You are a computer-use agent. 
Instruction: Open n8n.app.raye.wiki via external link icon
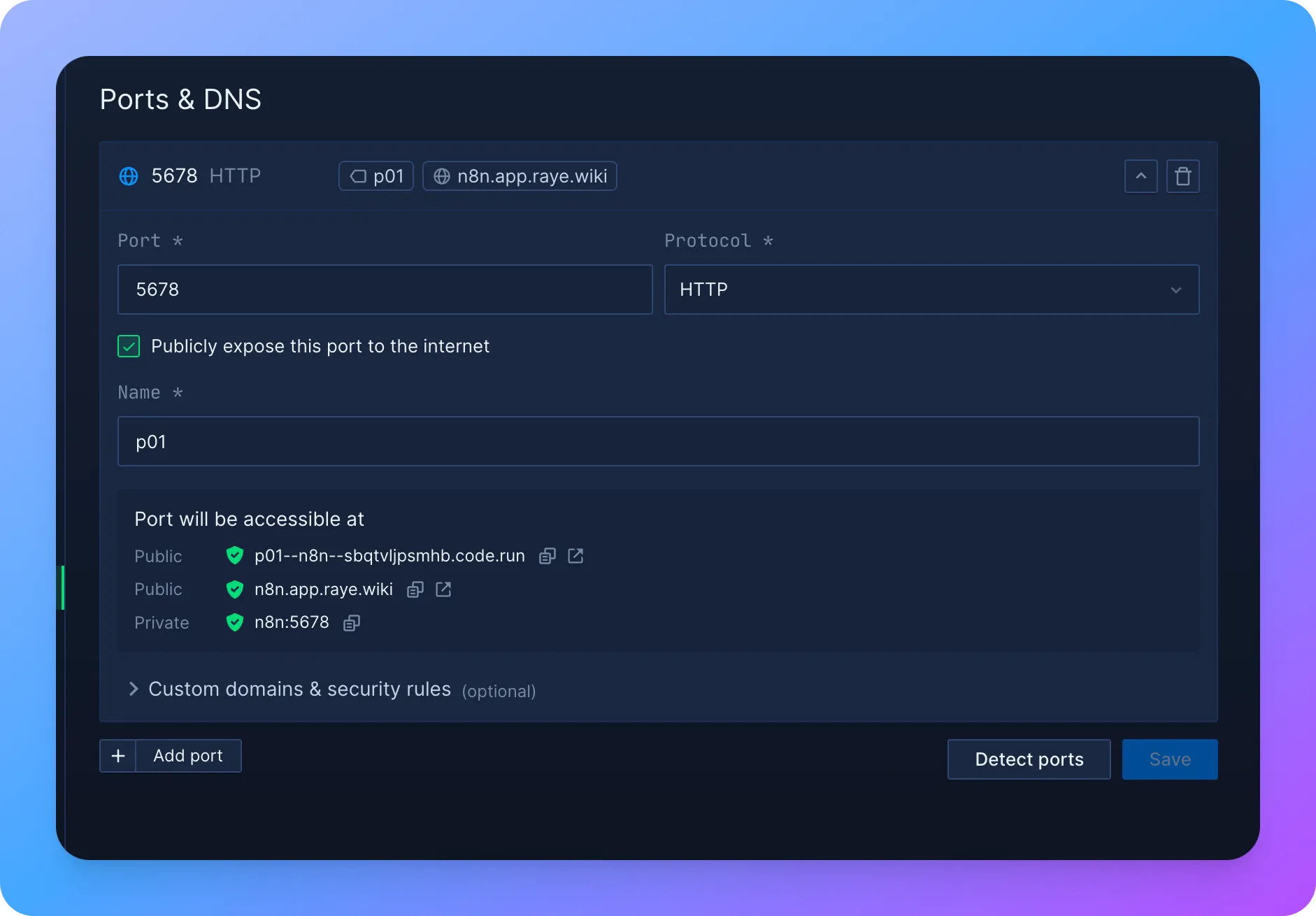tap(443, 589)
